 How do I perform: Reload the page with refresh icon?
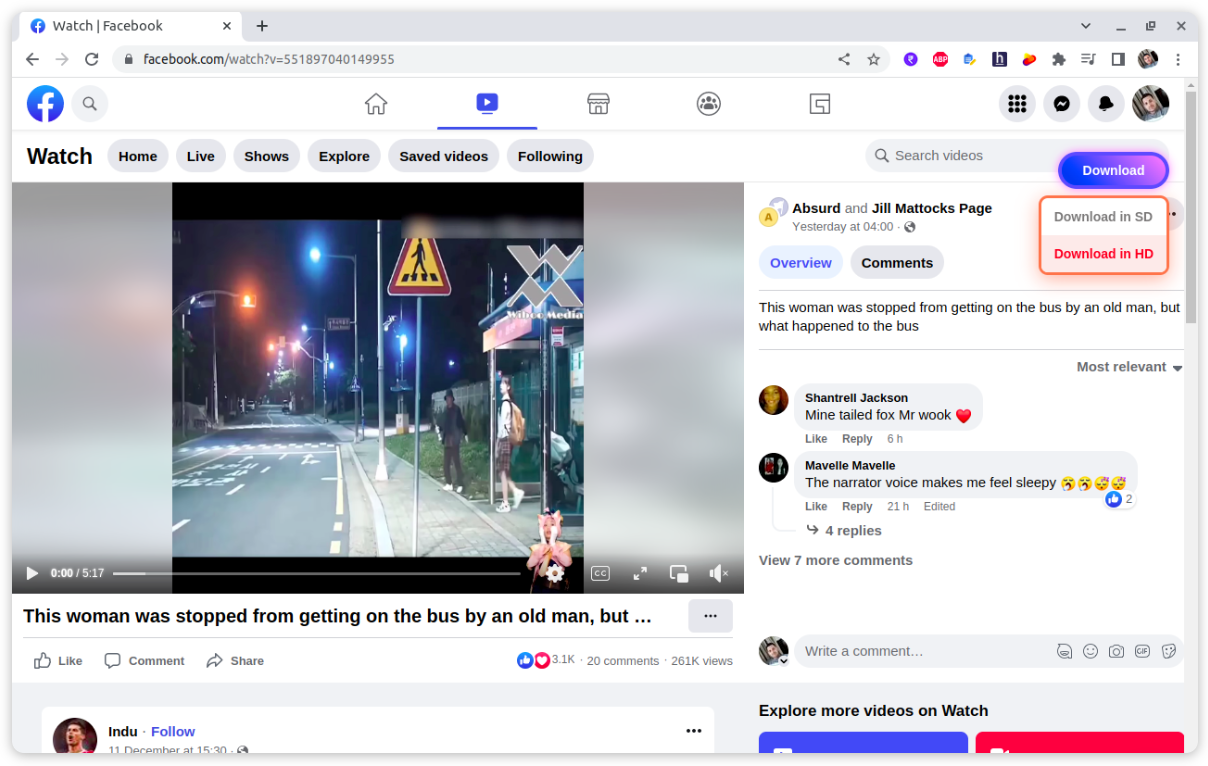coord(91,59)
